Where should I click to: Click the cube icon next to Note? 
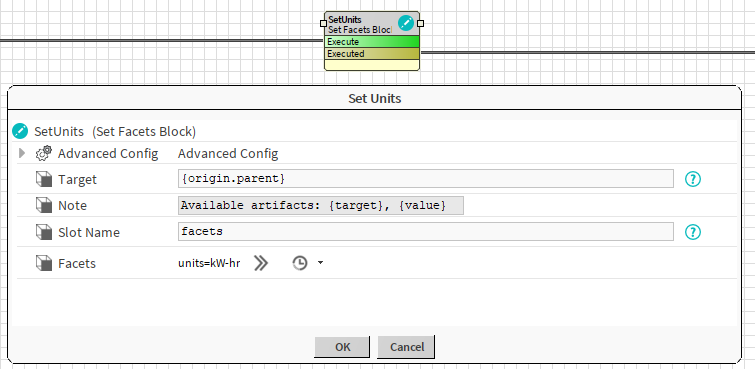tap(44, 205)
